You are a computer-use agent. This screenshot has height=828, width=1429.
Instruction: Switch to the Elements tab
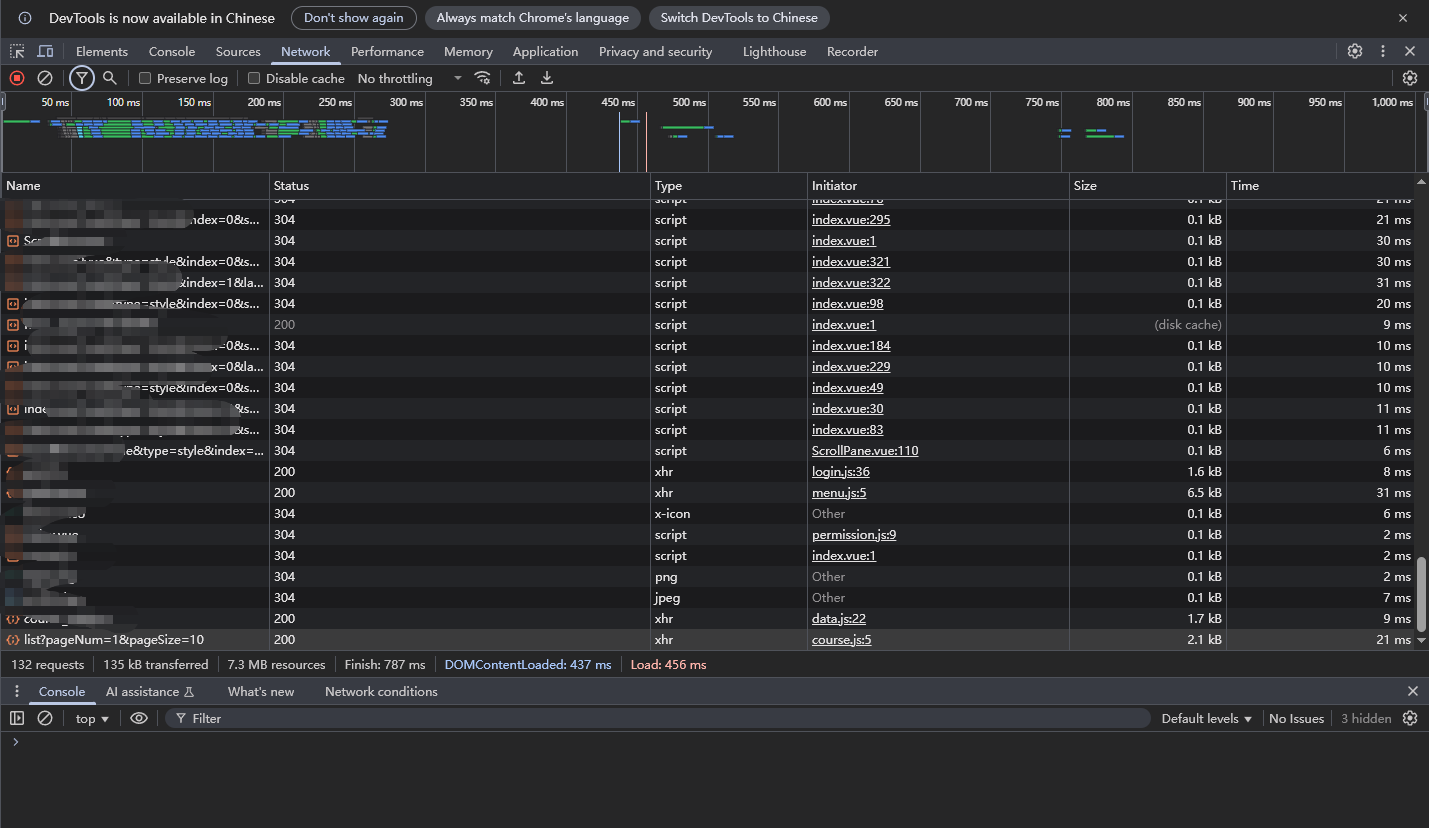[x=102, y=51]
